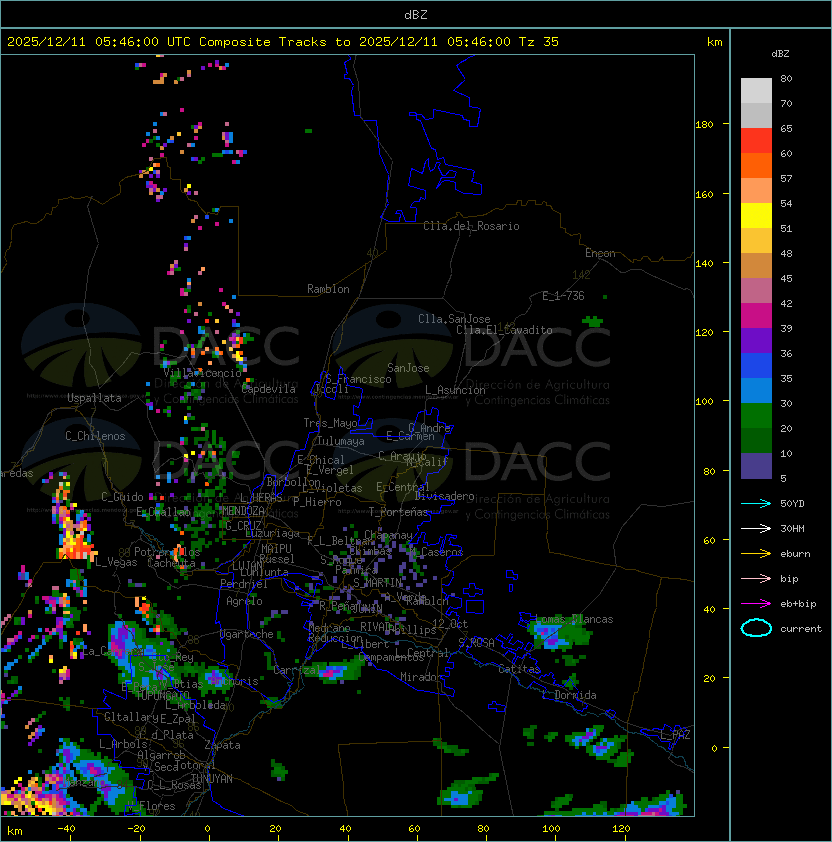The image size is (832, 842).
Task: Click the 'Mirador' place label
Action: click(421, 677)
